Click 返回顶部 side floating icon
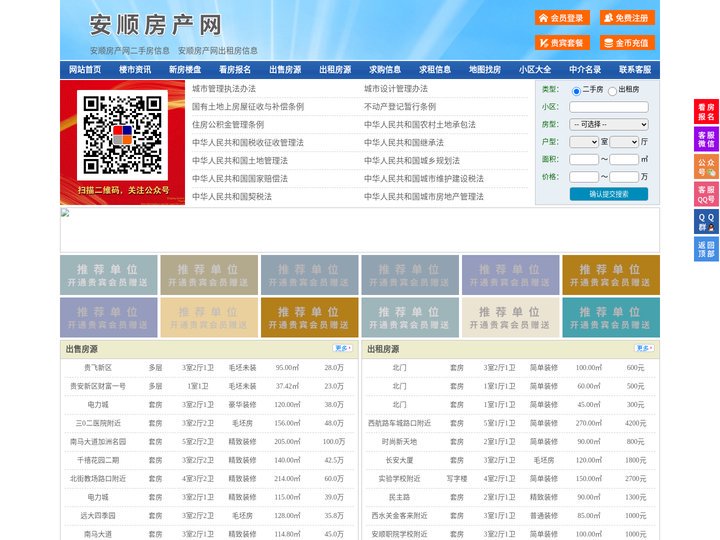The width and height of the screenshot is (720, 540). click(706, 249)
